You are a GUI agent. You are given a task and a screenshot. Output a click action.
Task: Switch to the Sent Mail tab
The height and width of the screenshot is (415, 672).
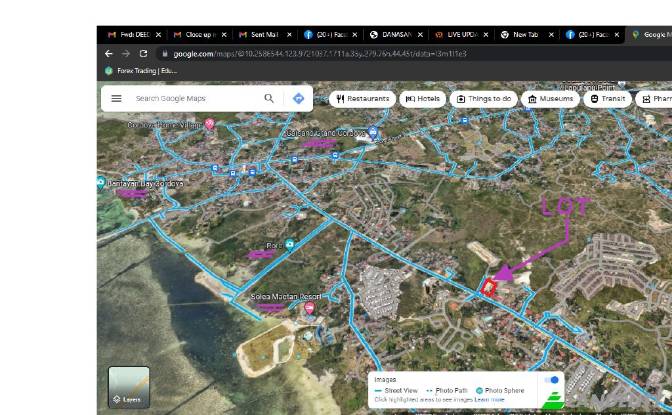point(263,34)
